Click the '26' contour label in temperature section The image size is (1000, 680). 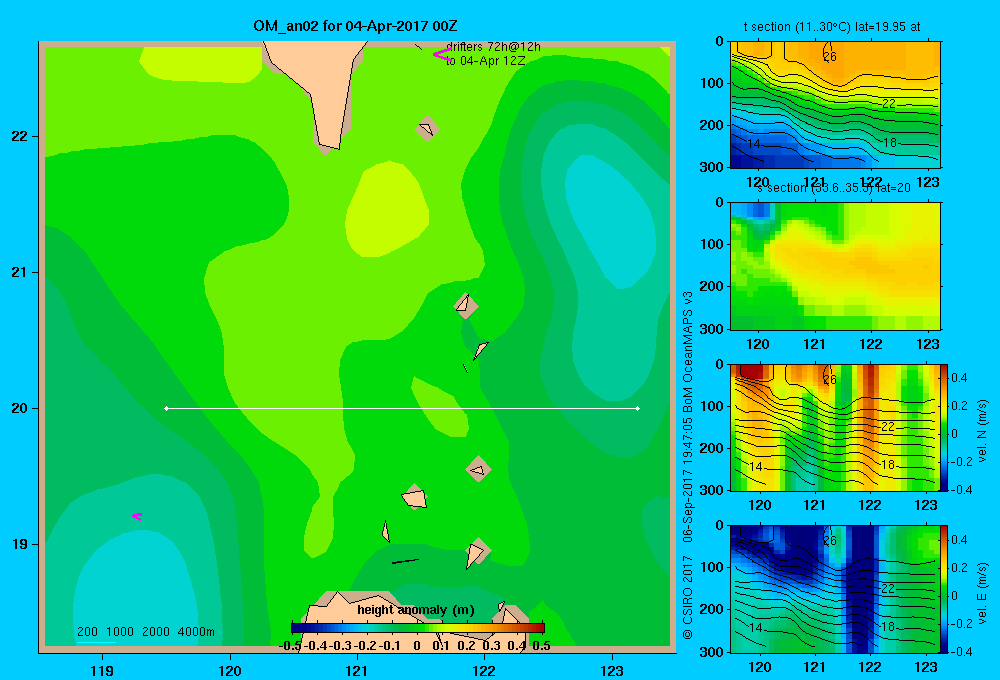click(x=829, y=57)
